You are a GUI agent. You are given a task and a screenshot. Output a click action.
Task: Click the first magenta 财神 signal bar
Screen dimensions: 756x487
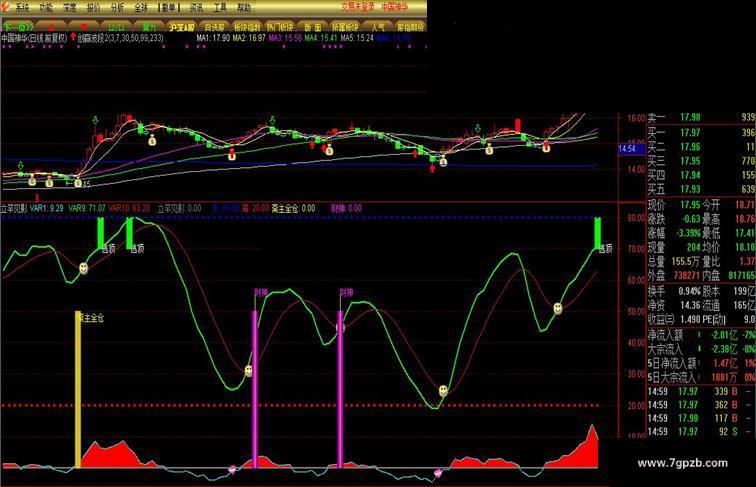pyautogui.click(x=255, y=390)
